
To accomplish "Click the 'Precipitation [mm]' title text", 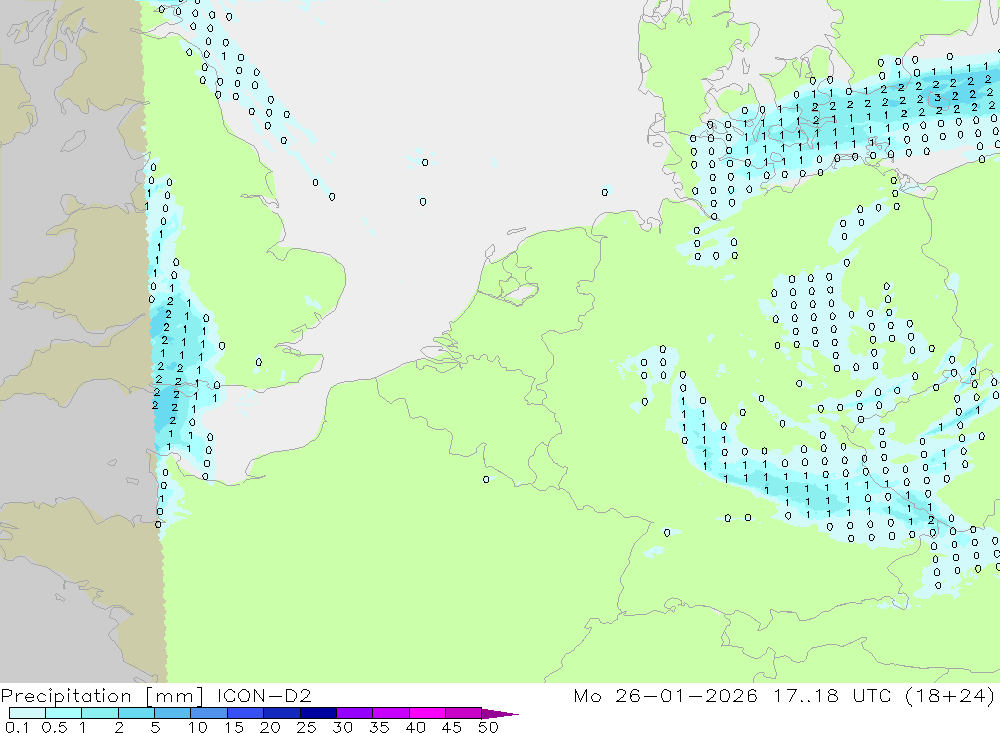I will tap(102, 696).
